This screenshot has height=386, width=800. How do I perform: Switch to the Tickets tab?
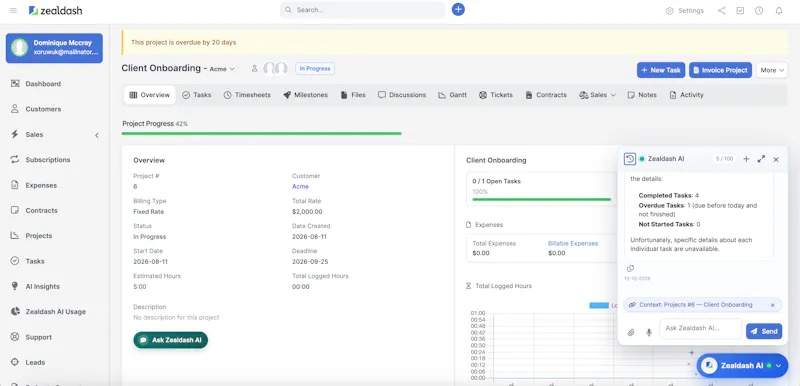tap(496, 95)
